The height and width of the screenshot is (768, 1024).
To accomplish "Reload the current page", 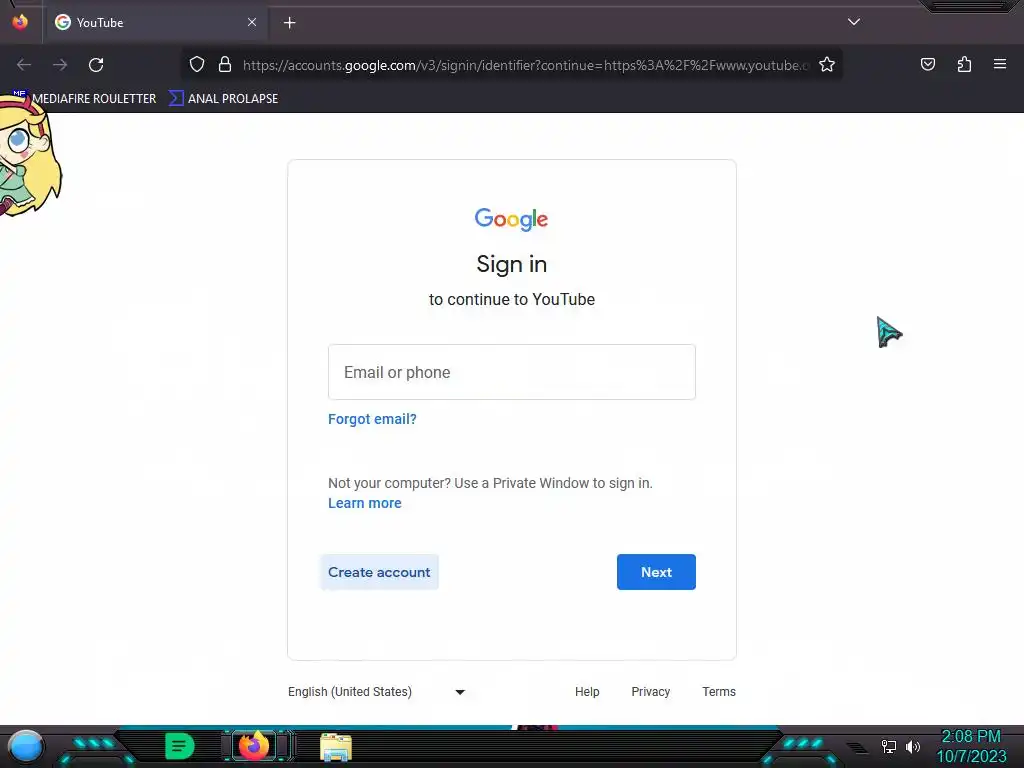I will (x=96, y=65).
